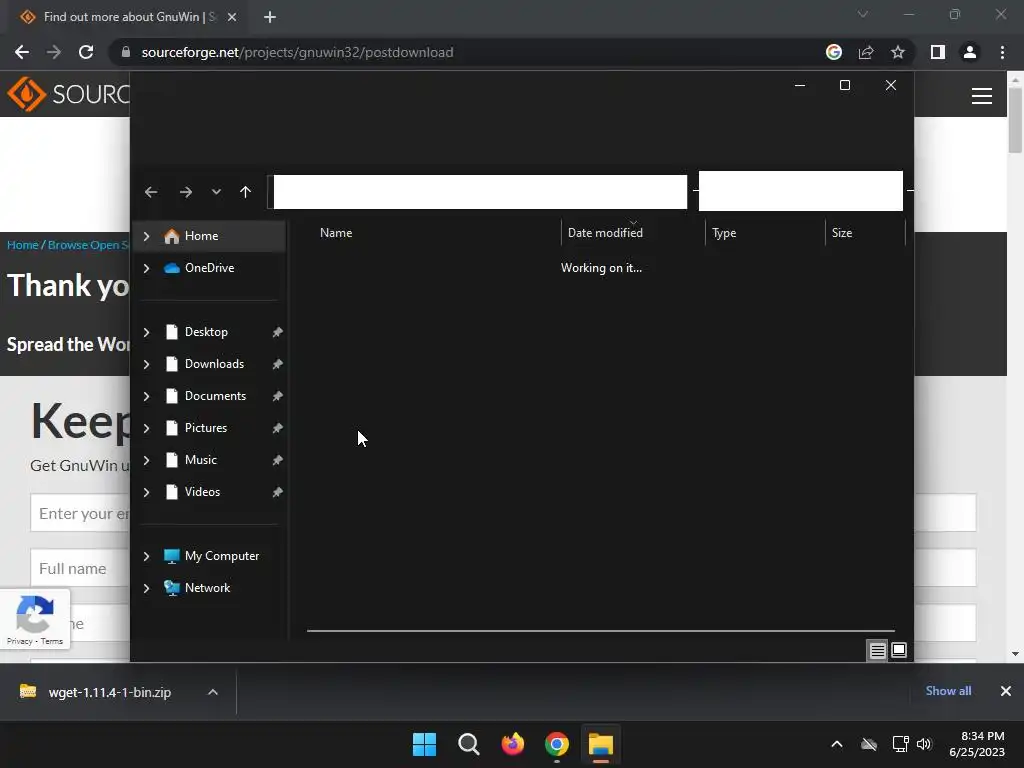Reload the SourceForge page
Viewport: 1024px width, 768px height.
coord(86,52)
